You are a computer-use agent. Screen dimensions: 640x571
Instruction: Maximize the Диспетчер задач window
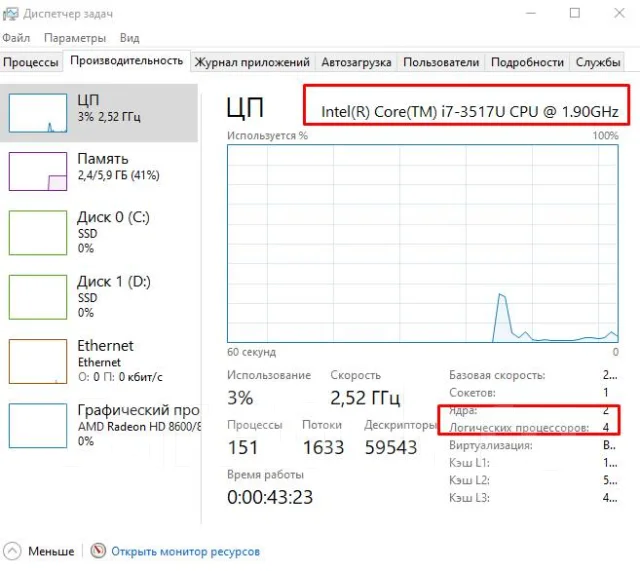[575, 13]
